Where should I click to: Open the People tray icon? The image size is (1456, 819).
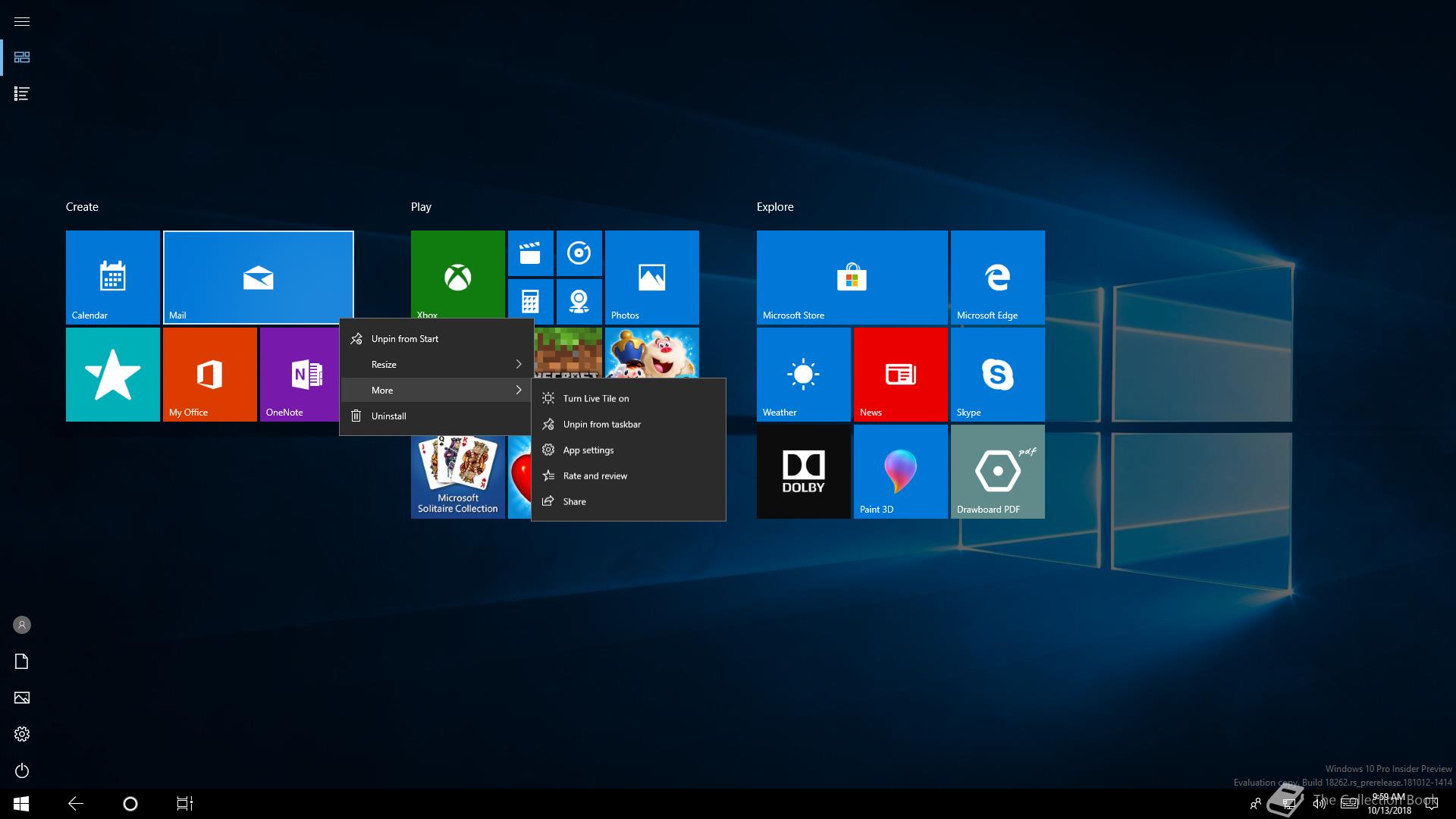click(1255, 804)
